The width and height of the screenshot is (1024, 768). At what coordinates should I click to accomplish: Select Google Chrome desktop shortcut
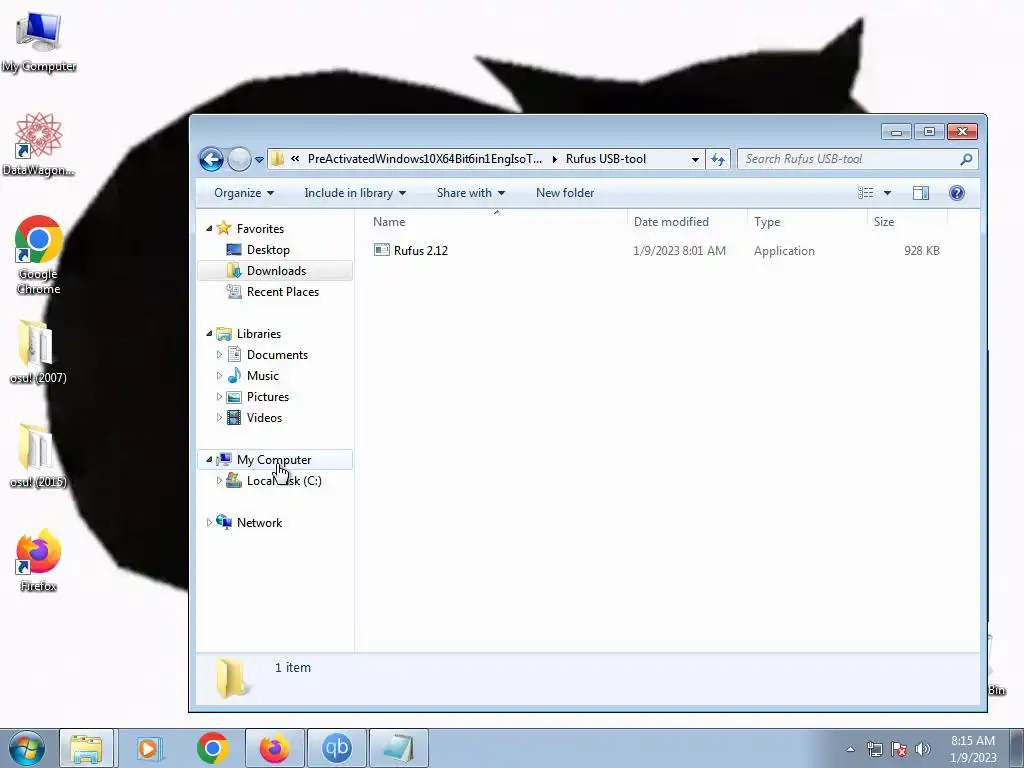click(x=39, y=255)
